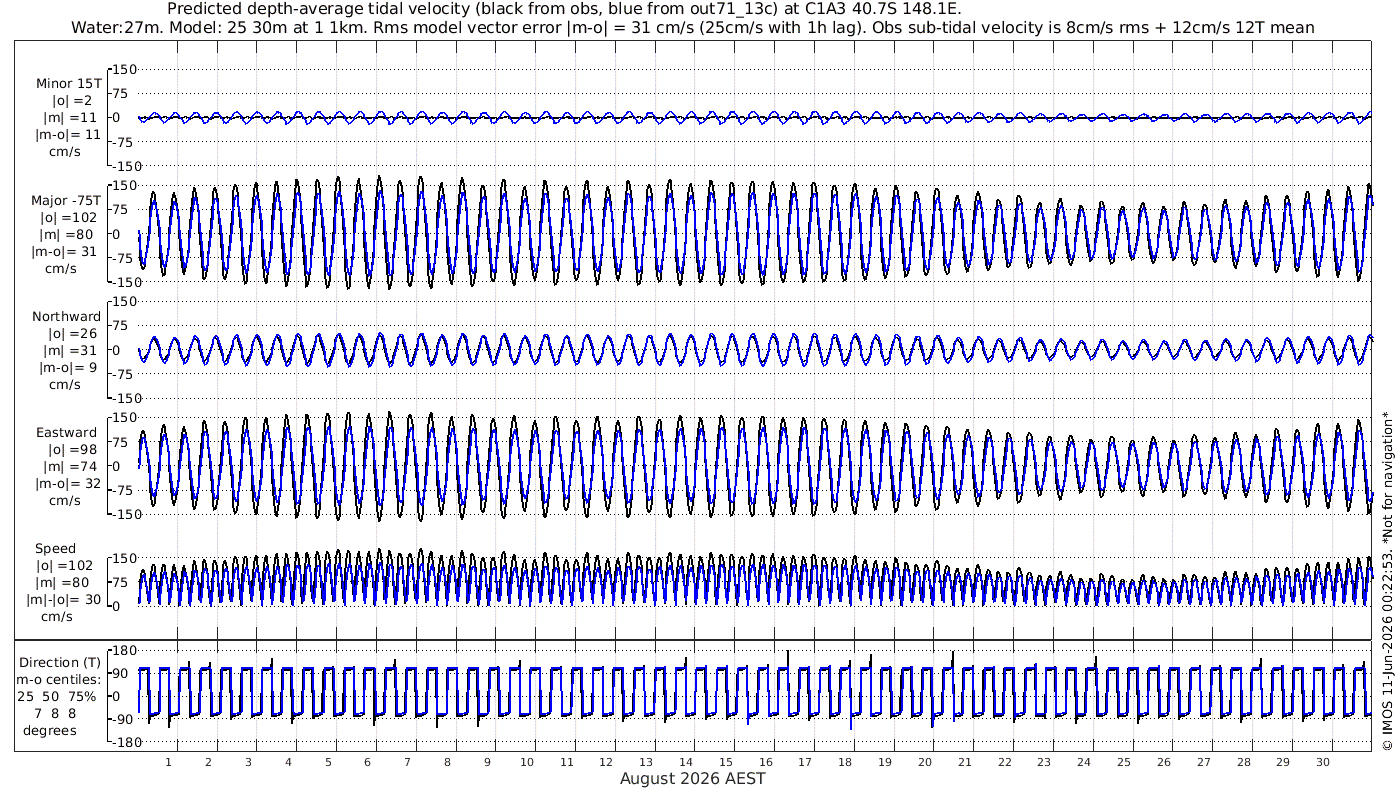Click '|o| =102' under Major -75T
Viewport: 1400px width, 800px height.
69,217
